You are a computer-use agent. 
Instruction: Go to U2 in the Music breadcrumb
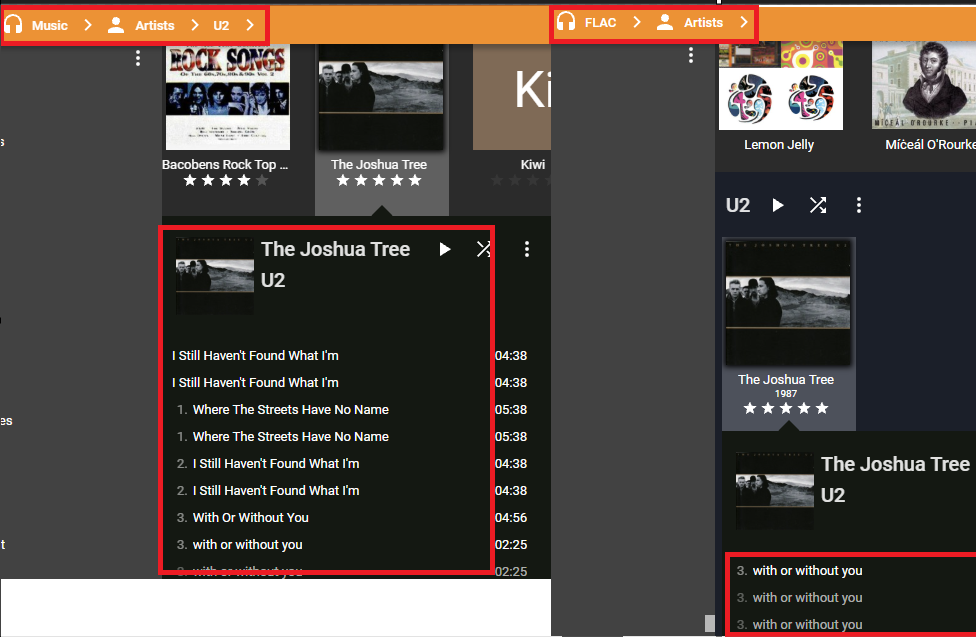pos(221,25)
